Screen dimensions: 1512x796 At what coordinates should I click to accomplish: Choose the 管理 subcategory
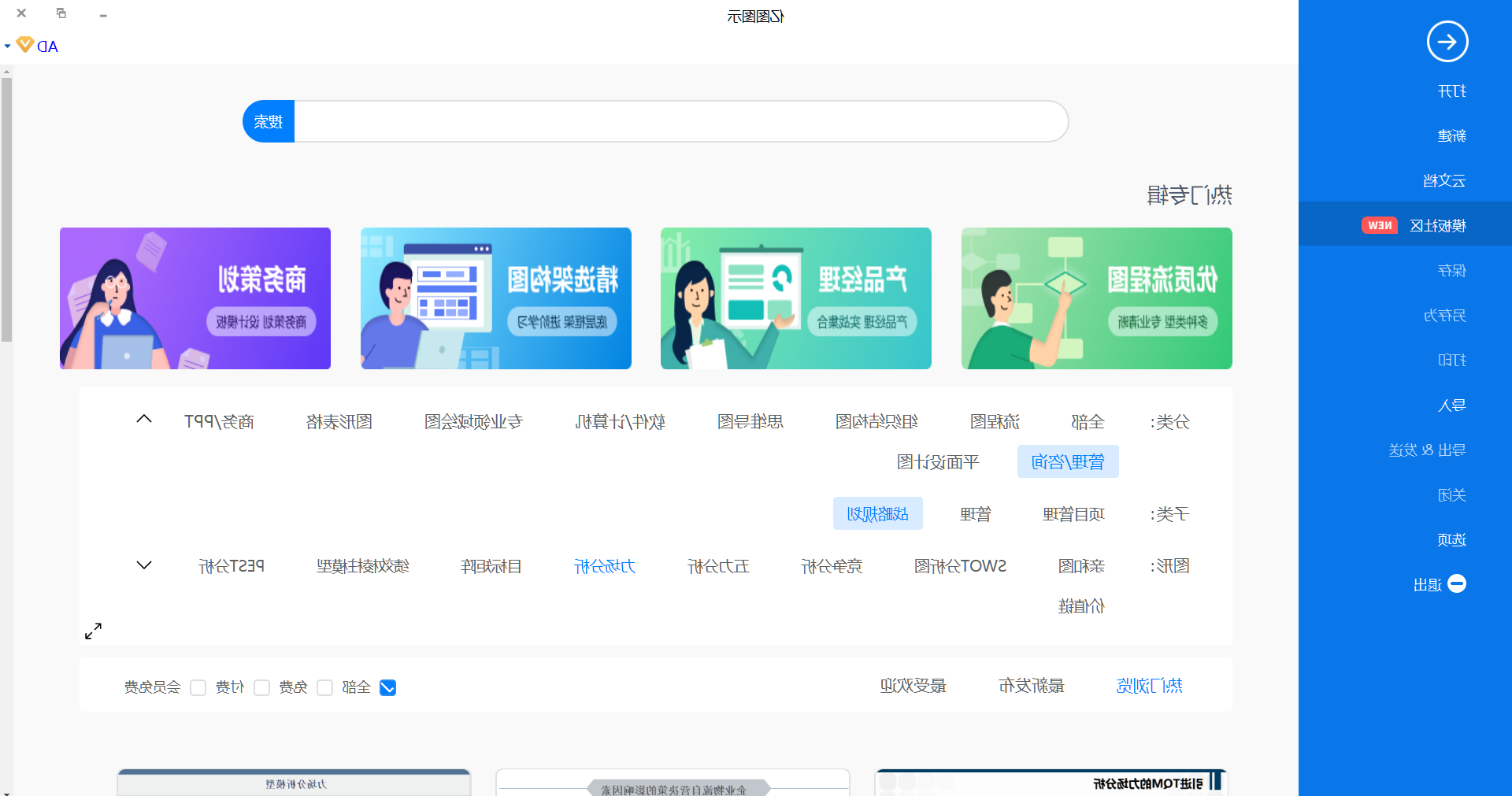[x=976, y=514]
